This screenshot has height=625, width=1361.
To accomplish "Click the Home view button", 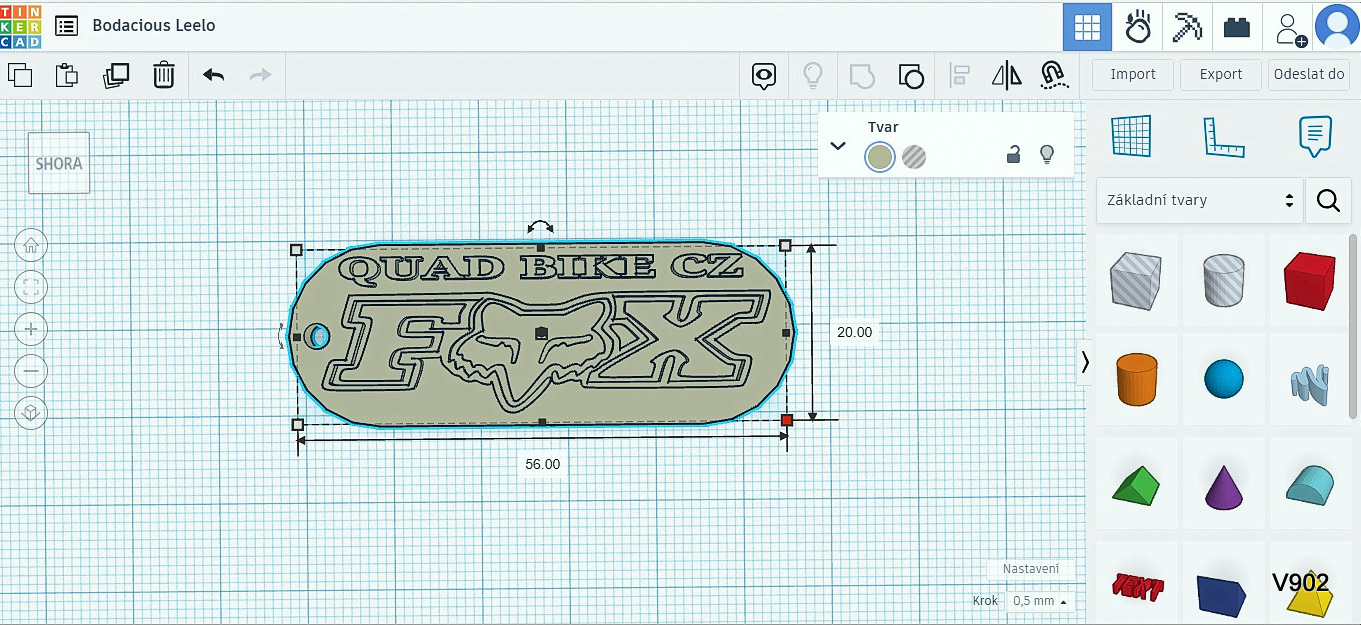I will pos(31,245).
